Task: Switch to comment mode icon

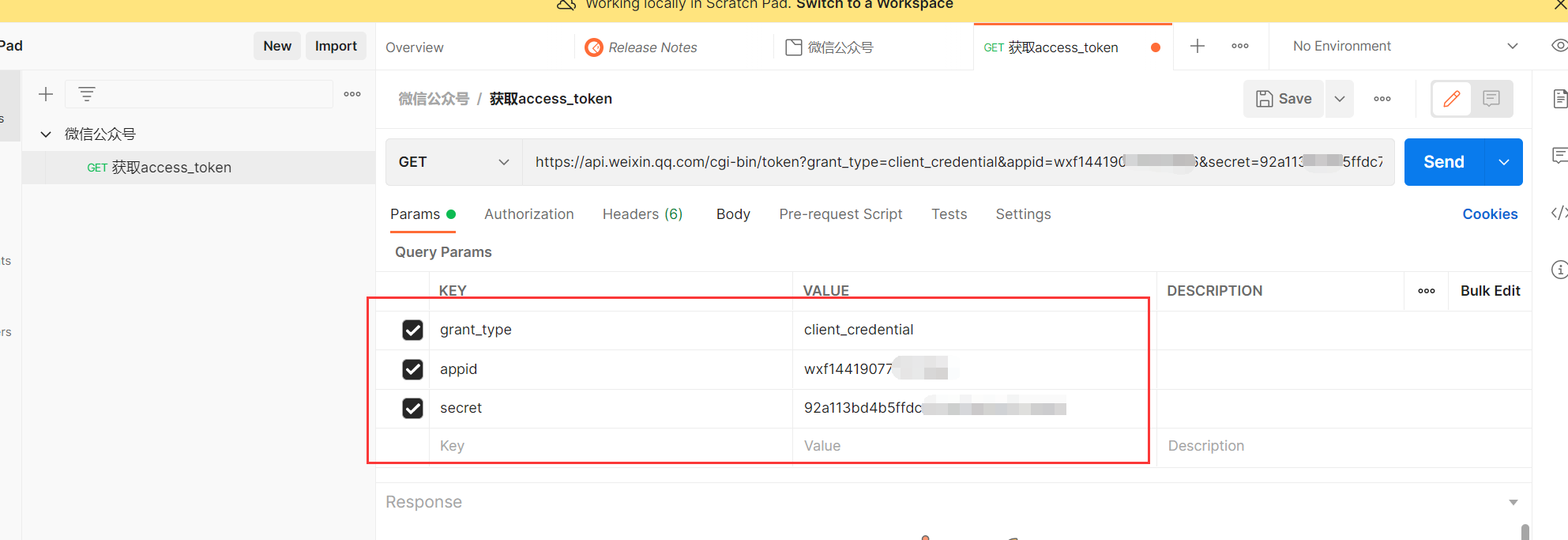Action: coord(1491,99)
